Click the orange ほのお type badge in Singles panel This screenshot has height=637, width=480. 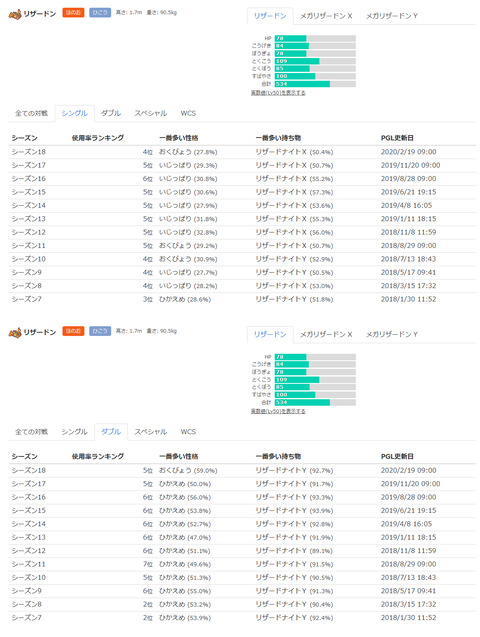(x=73, y=13)
